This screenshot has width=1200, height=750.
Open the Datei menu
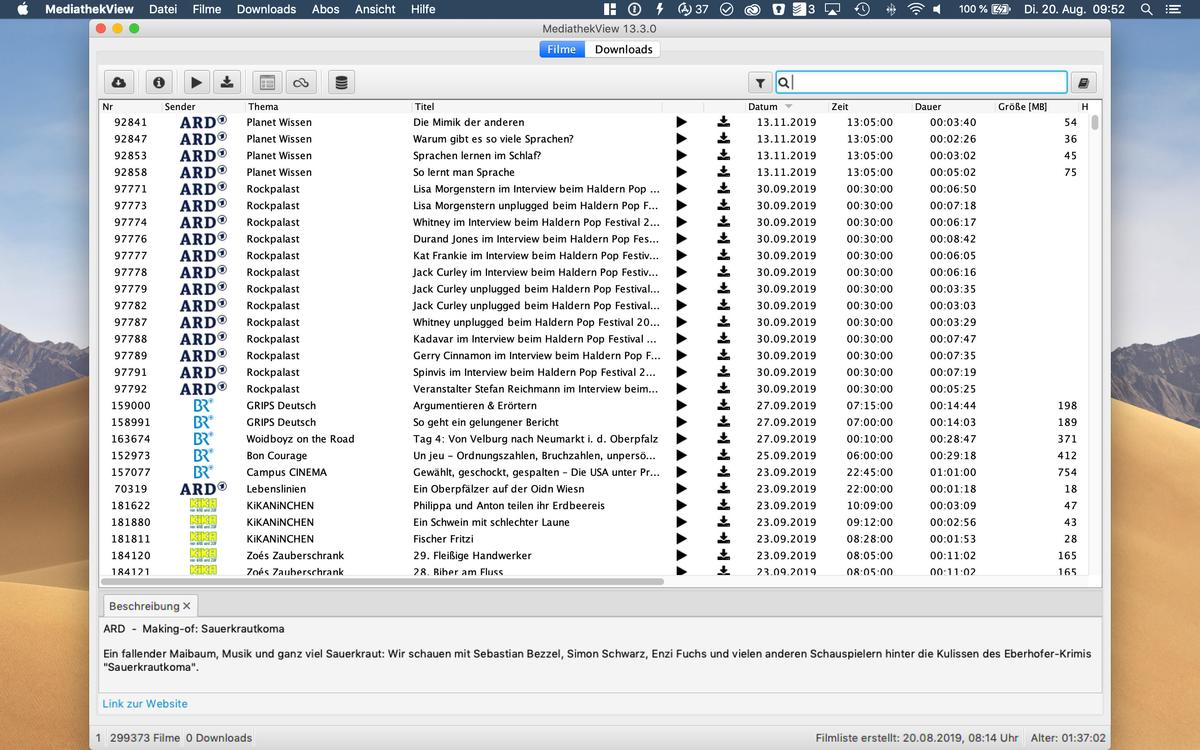[163, 9]
